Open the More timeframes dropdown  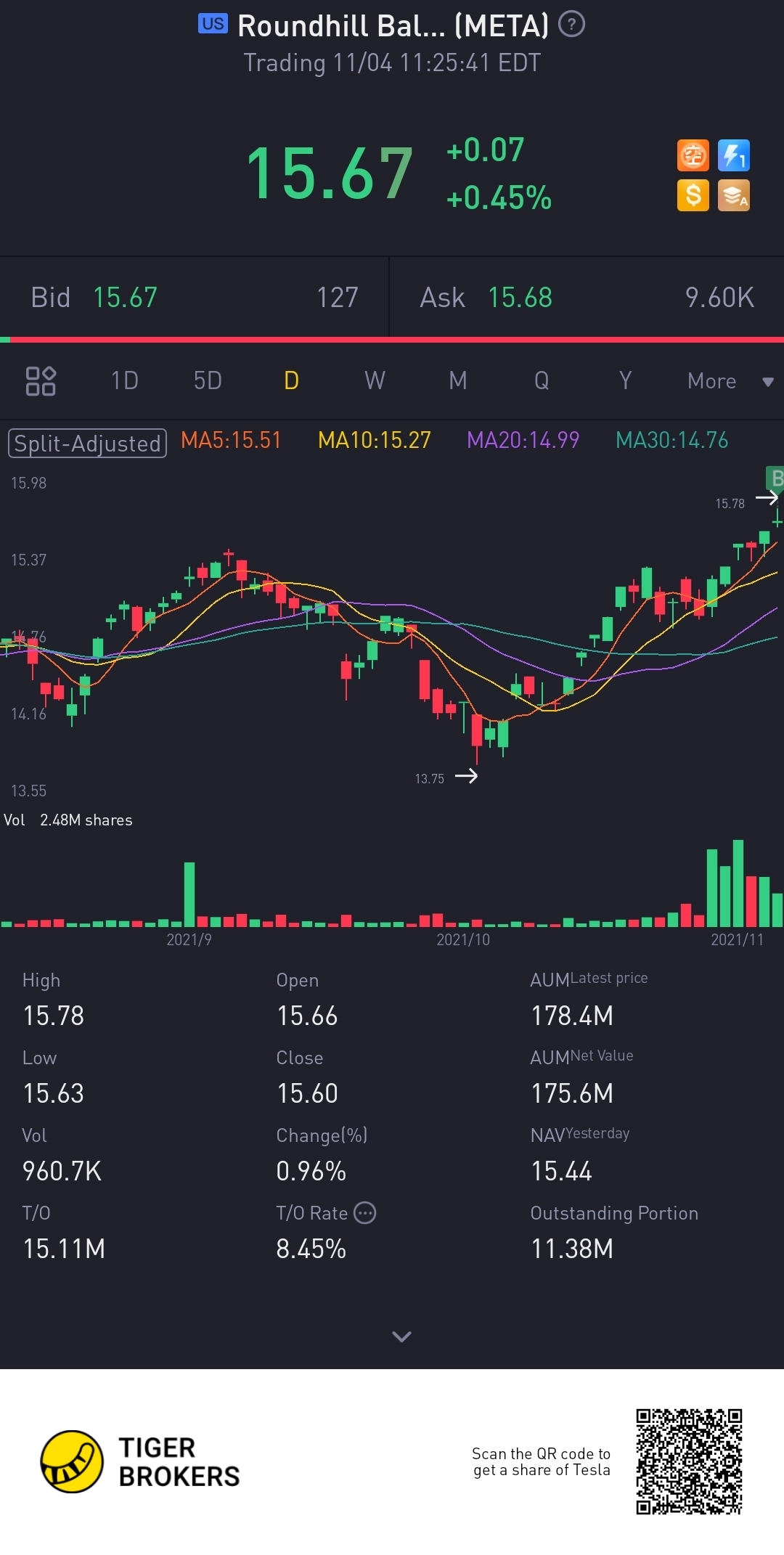pyautogui.click(x=730, y=381)
